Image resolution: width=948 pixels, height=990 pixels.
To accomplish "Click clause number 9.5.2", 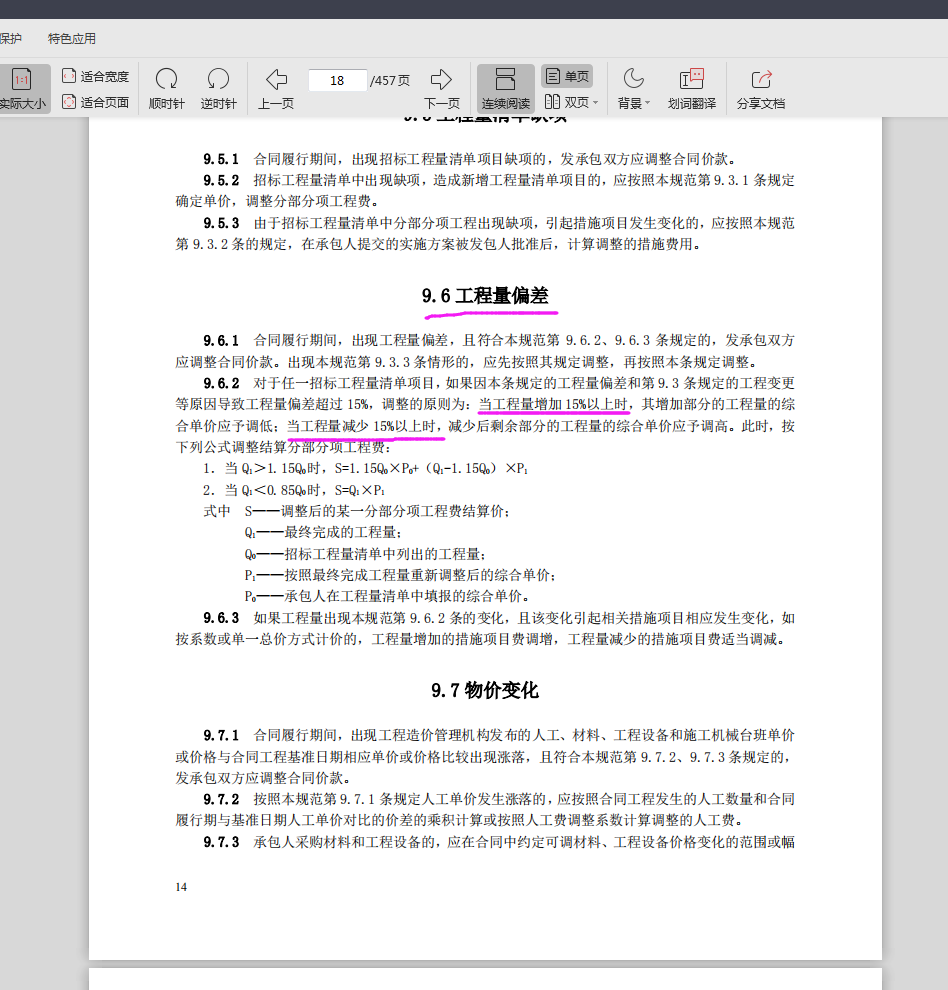I will pos(221,181).
